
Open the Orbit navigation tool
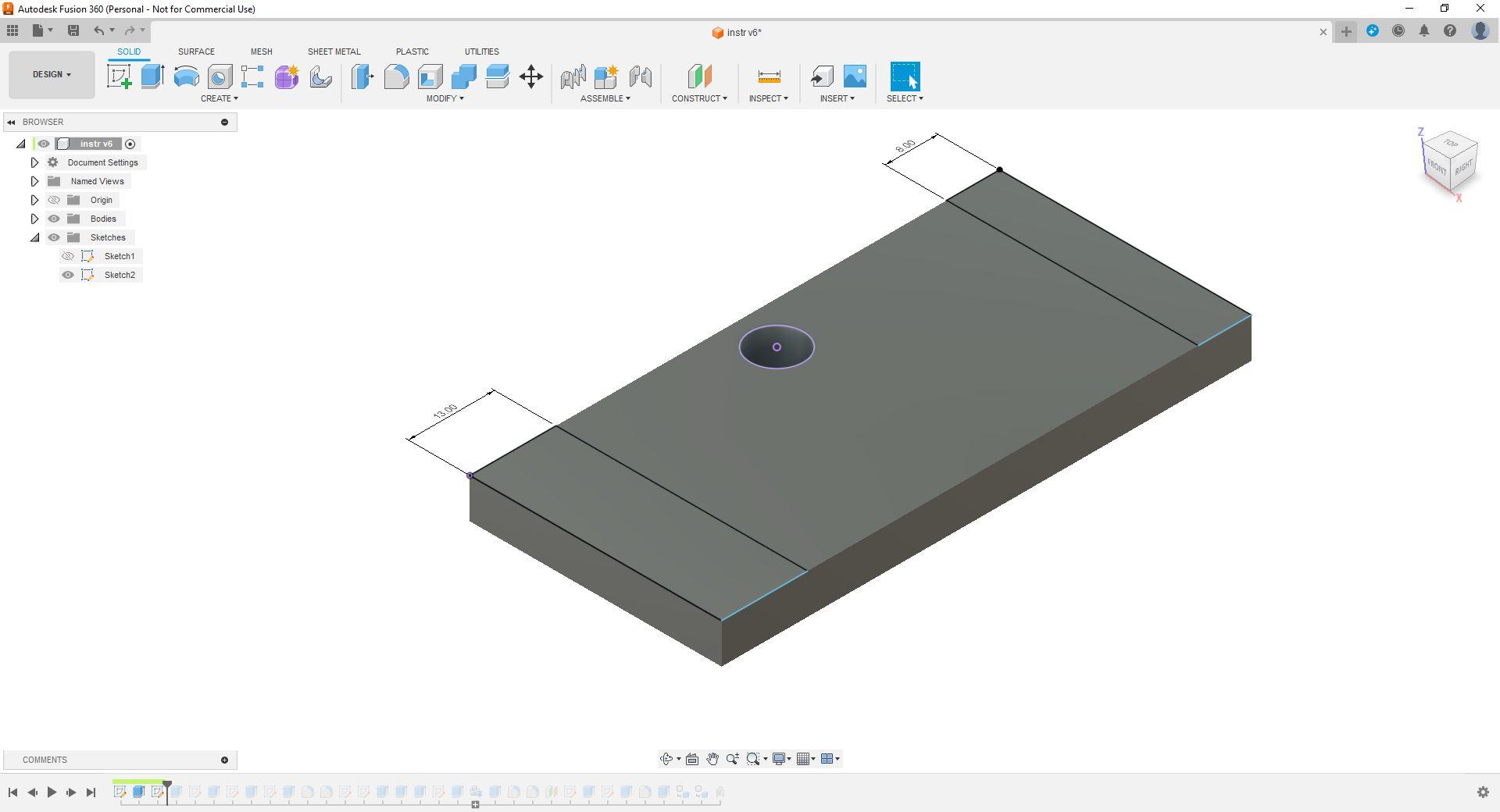[666, 759]
